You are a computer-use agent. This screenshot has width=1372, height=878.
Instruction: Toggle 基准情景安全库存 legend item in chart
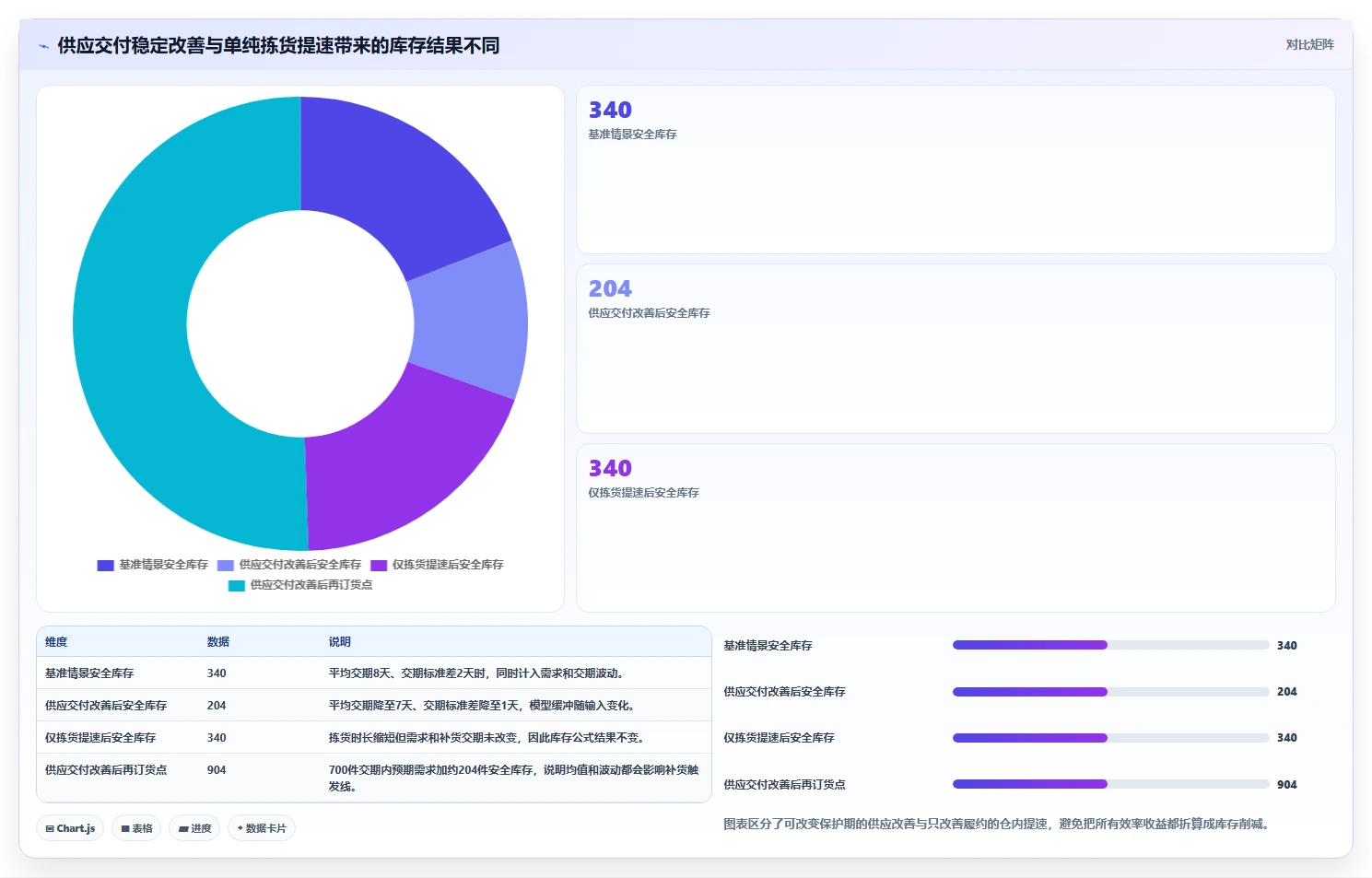coord(153,565)
